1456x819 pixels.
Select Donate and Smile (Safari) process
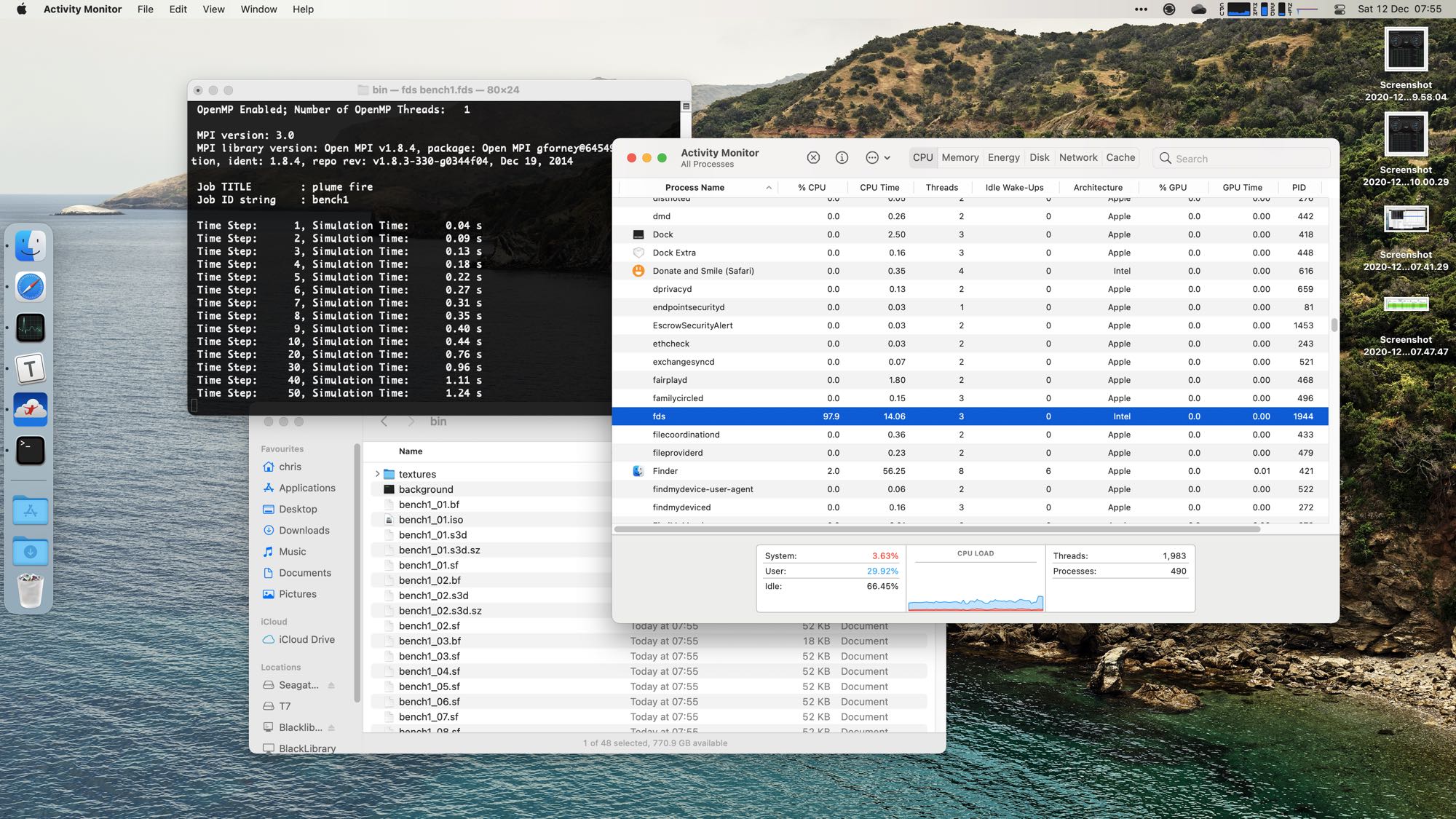[970, 271]
